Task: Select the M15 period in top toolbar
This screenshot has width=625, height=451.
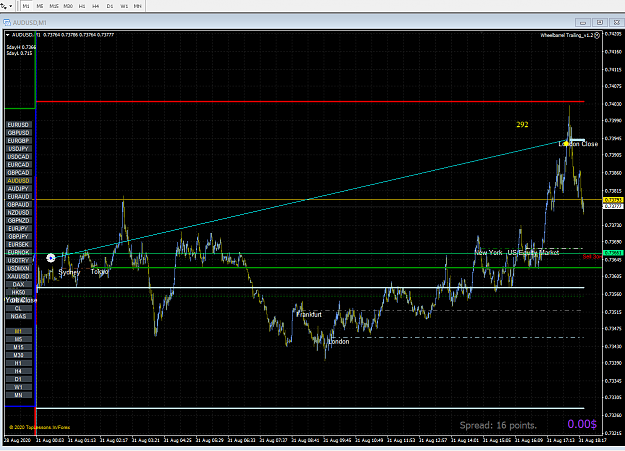Action: [54, 6]
